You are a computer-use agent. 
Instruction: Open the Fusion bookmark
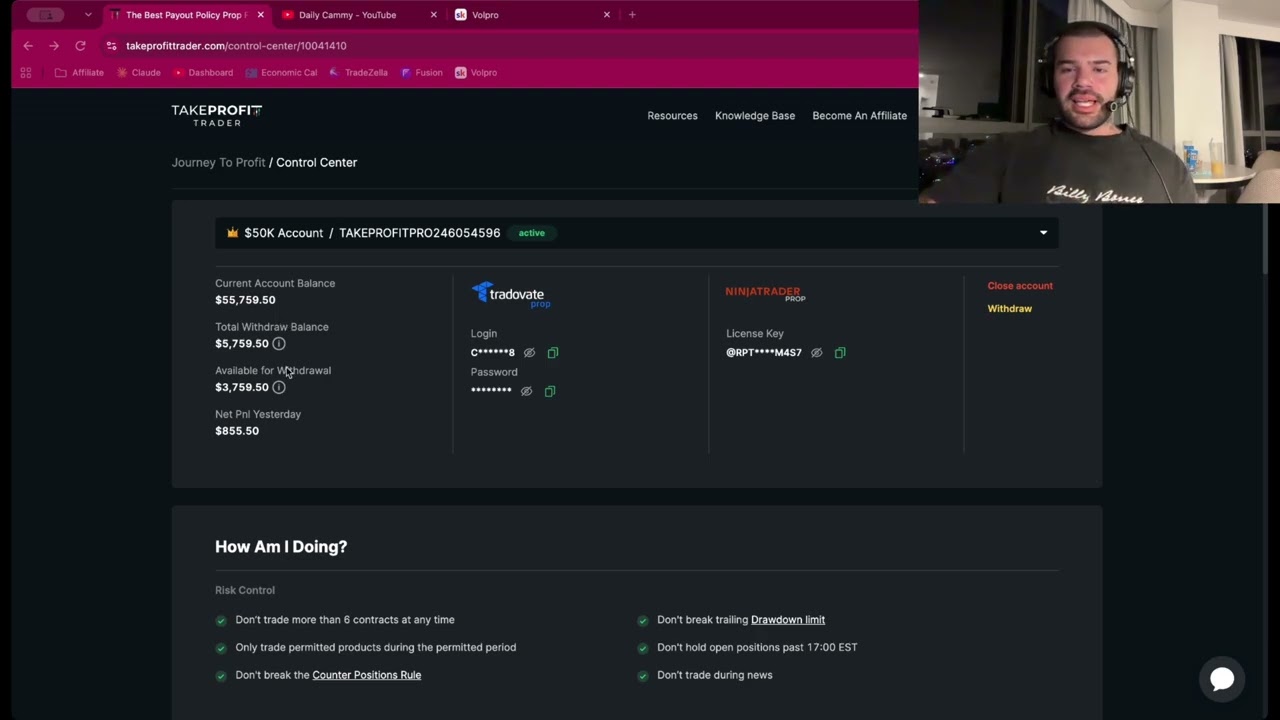pyautogui.click(x=421, y=73)
